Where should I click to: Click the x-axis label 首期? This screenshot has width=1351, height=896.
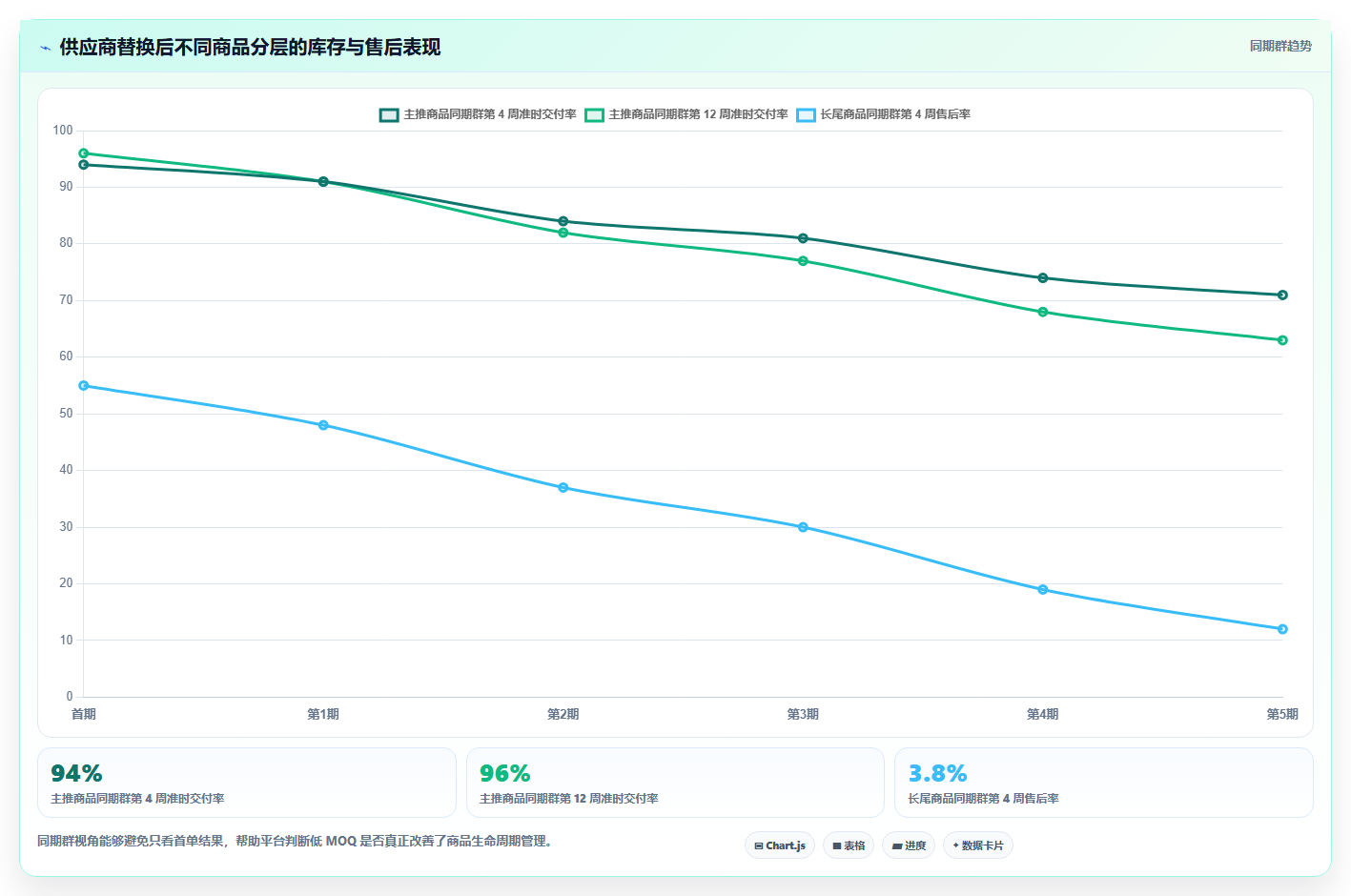(x=84, y=714)
